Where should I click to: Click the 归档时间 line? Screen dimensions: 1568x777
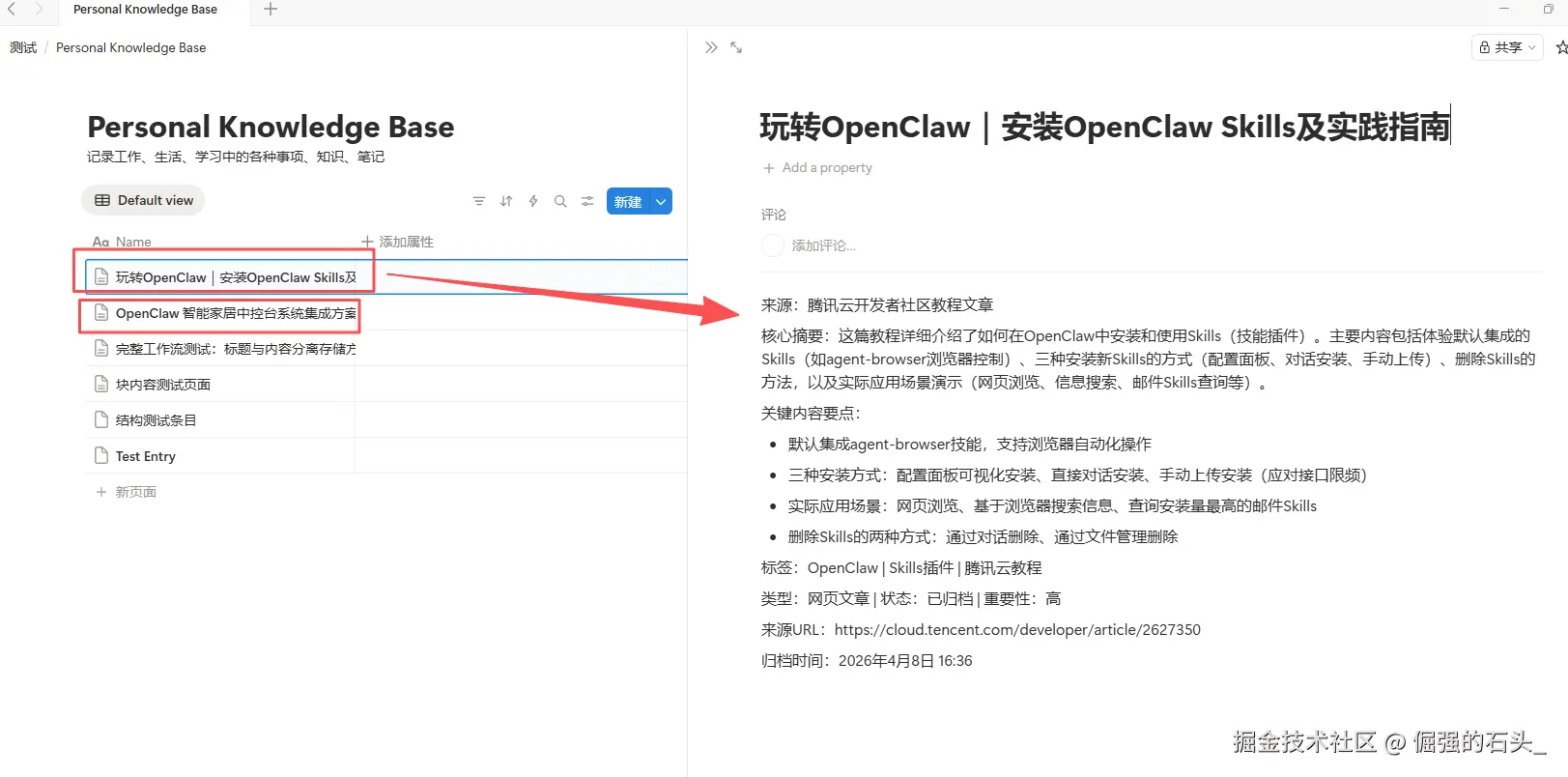coord(867,661)
